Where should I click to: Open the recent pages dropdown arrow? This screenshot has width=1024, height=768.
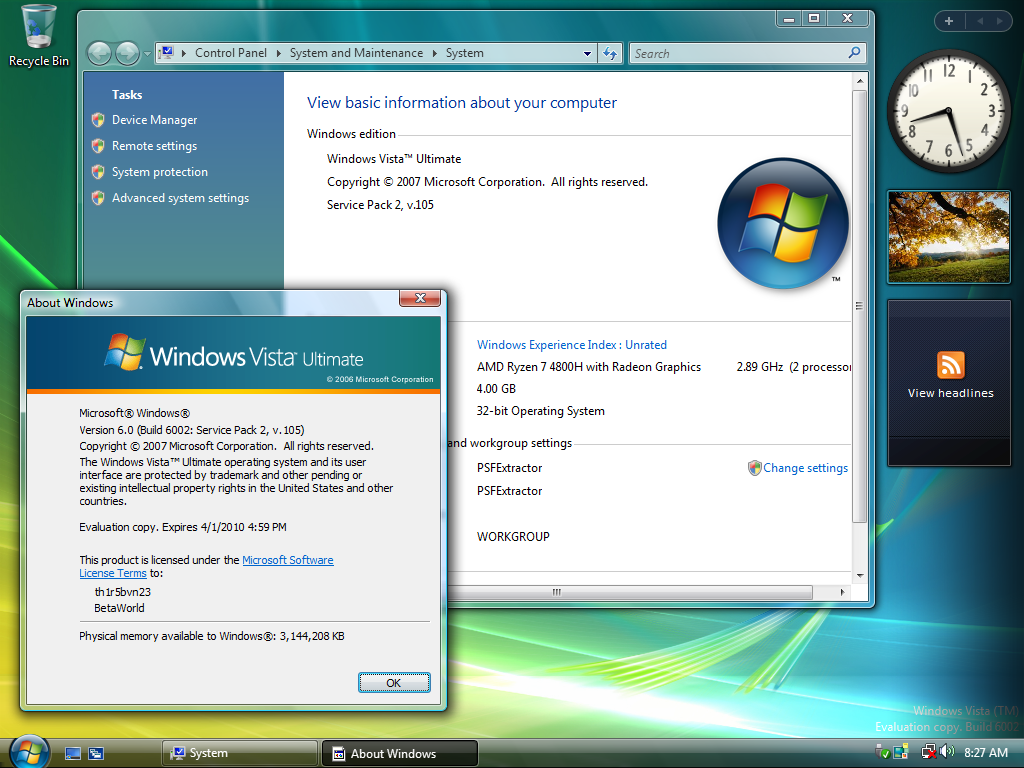tap(147, 54)
